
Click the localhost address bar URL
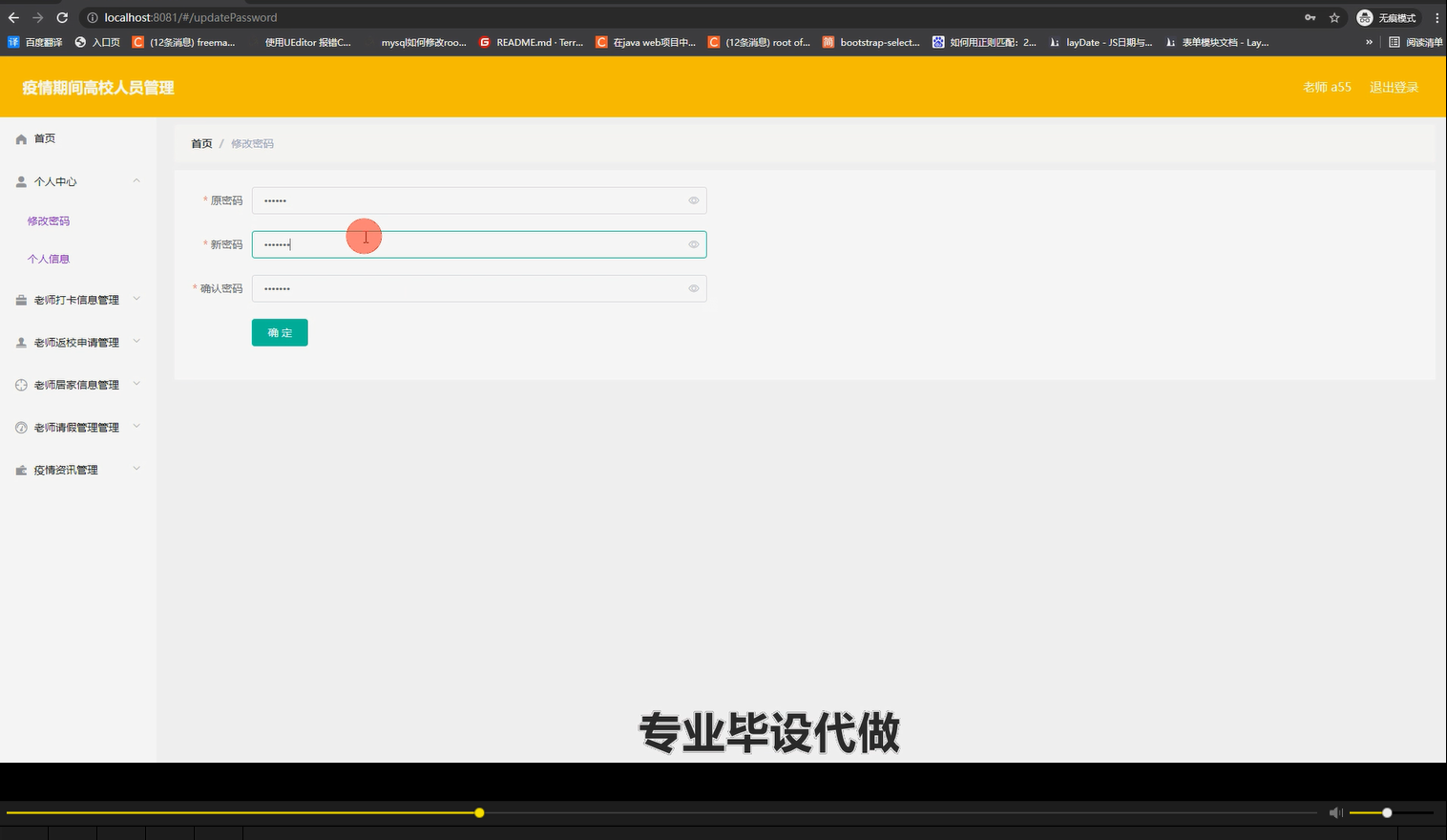pyautogui.click(x=191, y=17)
